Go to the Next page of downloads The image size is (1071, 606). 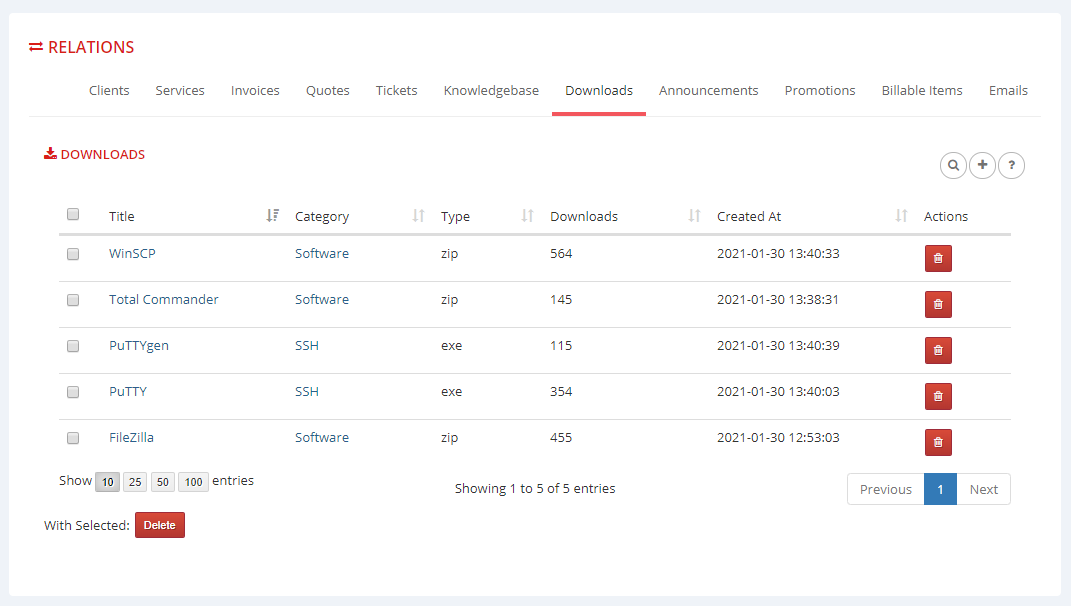coord(983,489)
